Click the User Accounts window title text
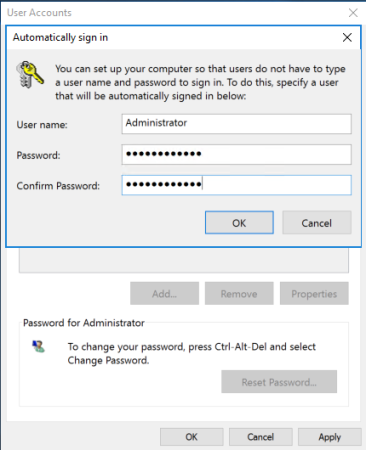 coord(39,13)
